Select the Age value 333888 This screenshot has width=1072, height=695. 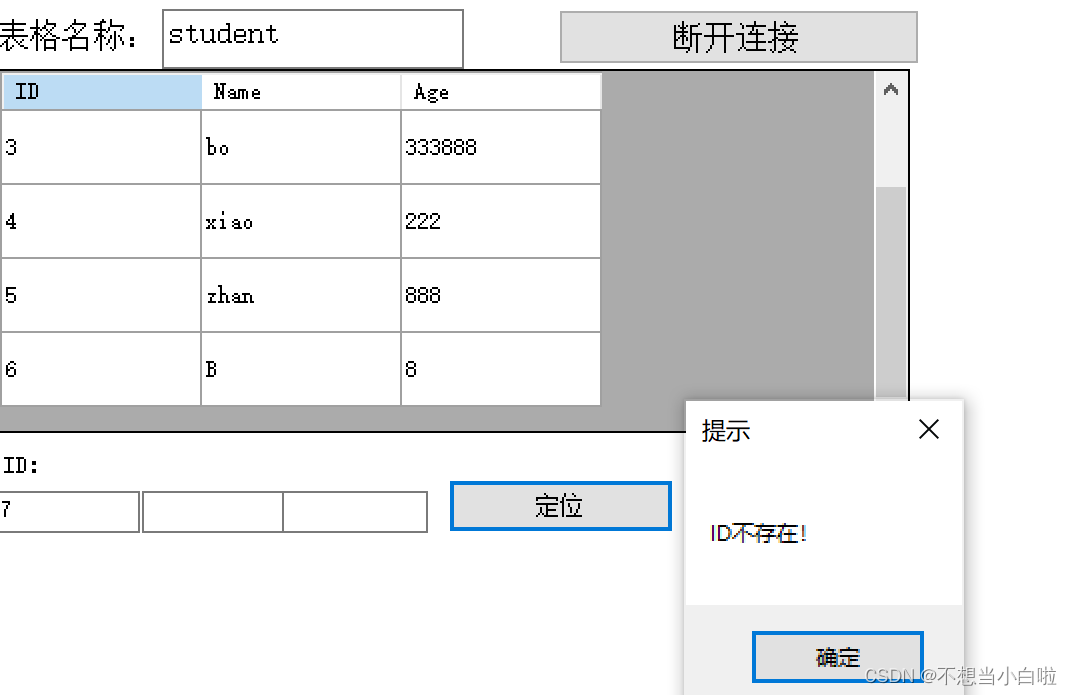(x=500, y=147)
